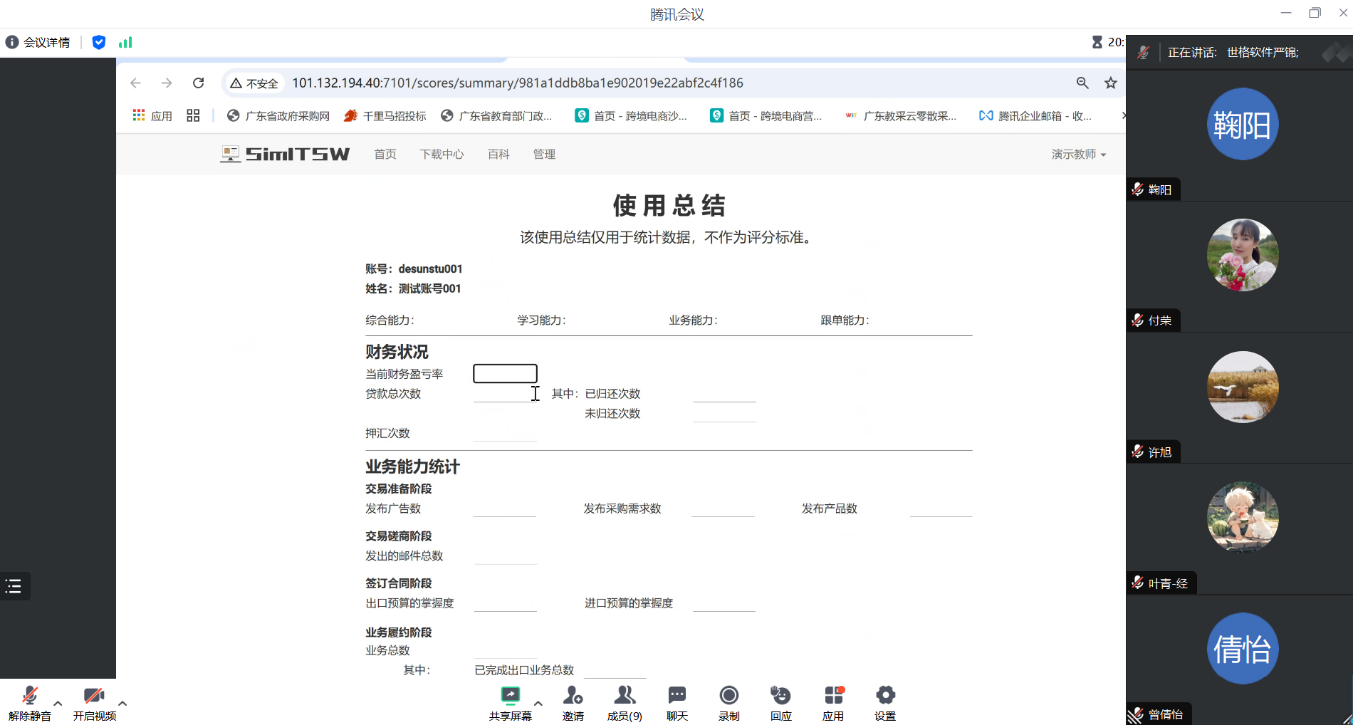Expand the audio options arrow beside 解除静音
Image resolution: width=1353 pixels, height=725 pixels.
click(58, 703)
